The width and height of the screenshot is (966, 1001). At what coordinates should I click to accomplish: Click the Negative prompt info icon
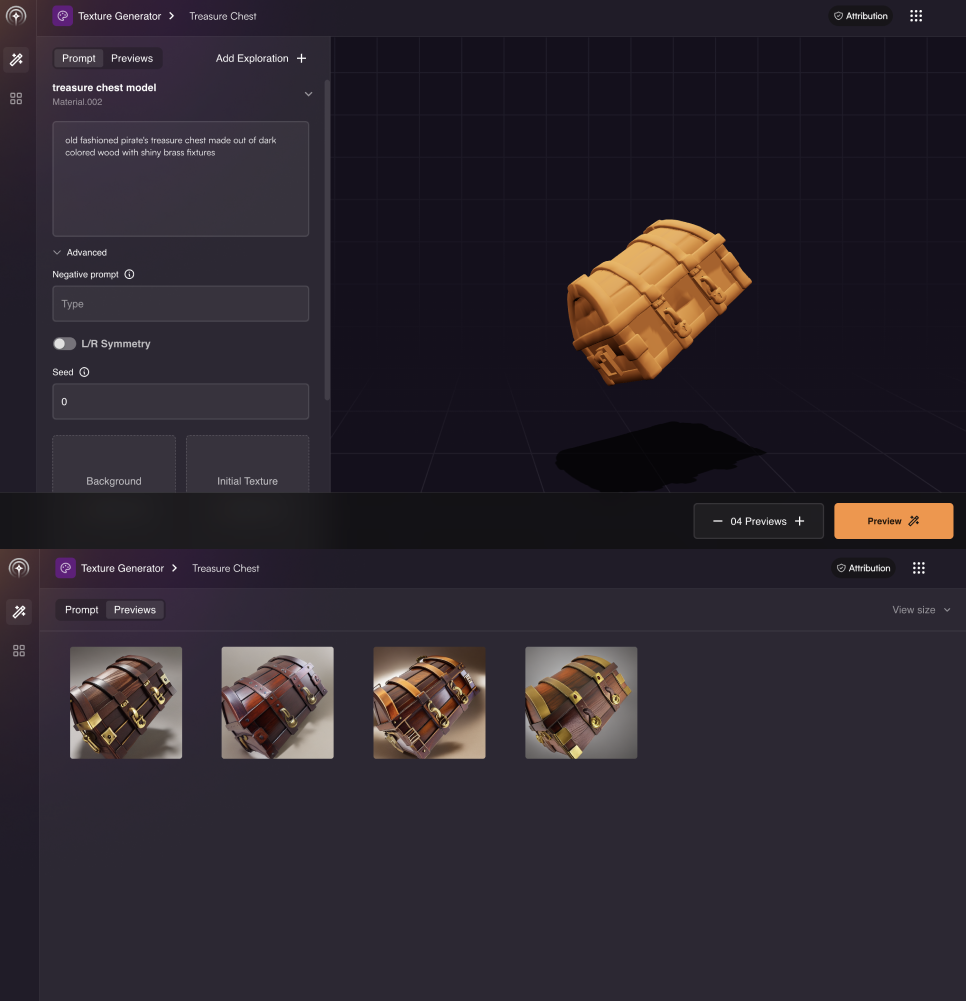(130, 275)
